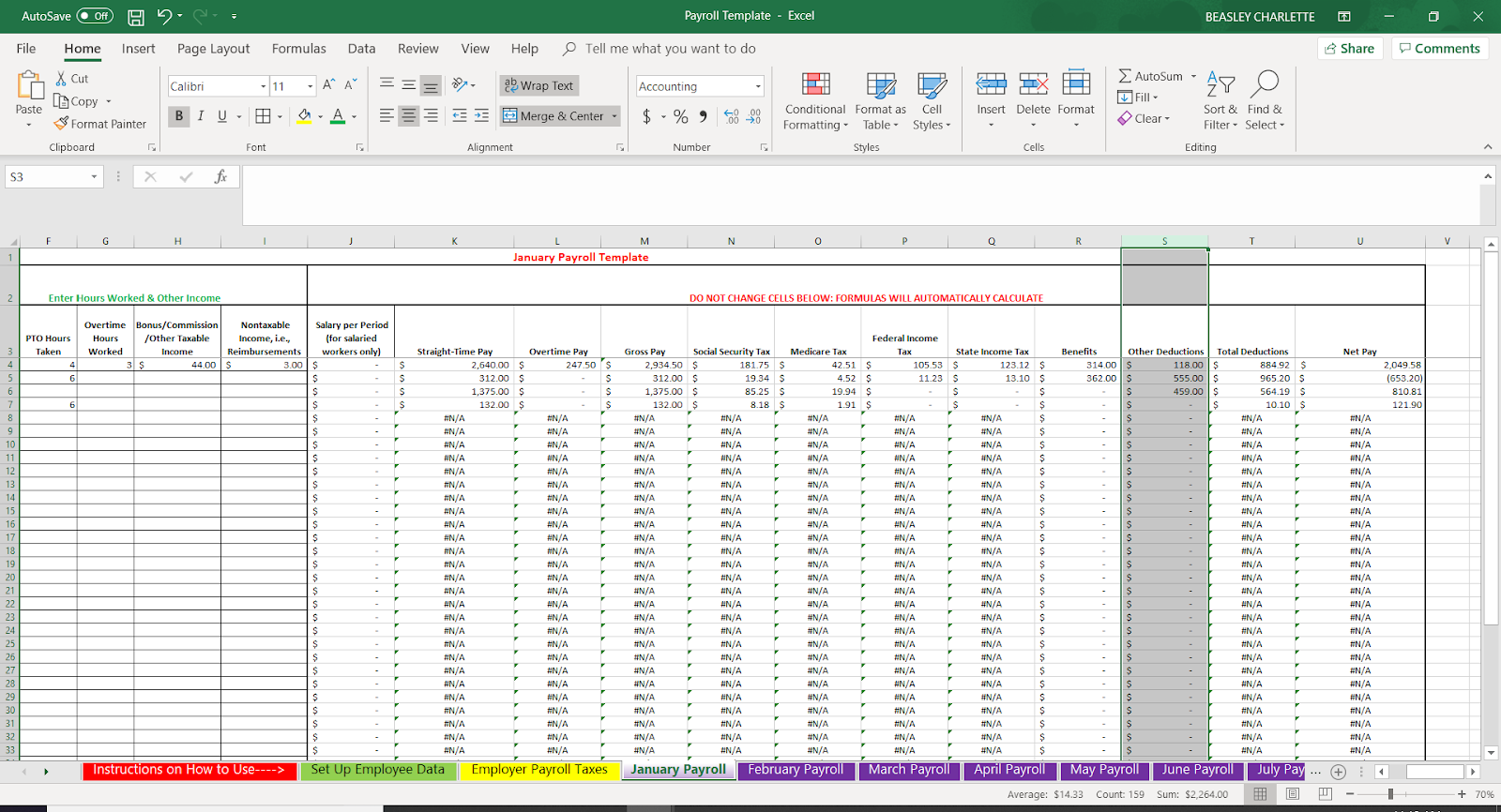Adjust the zoom slider handle
The width and height of the screenshot is (1501, 812).
[x=1391, y=794]
